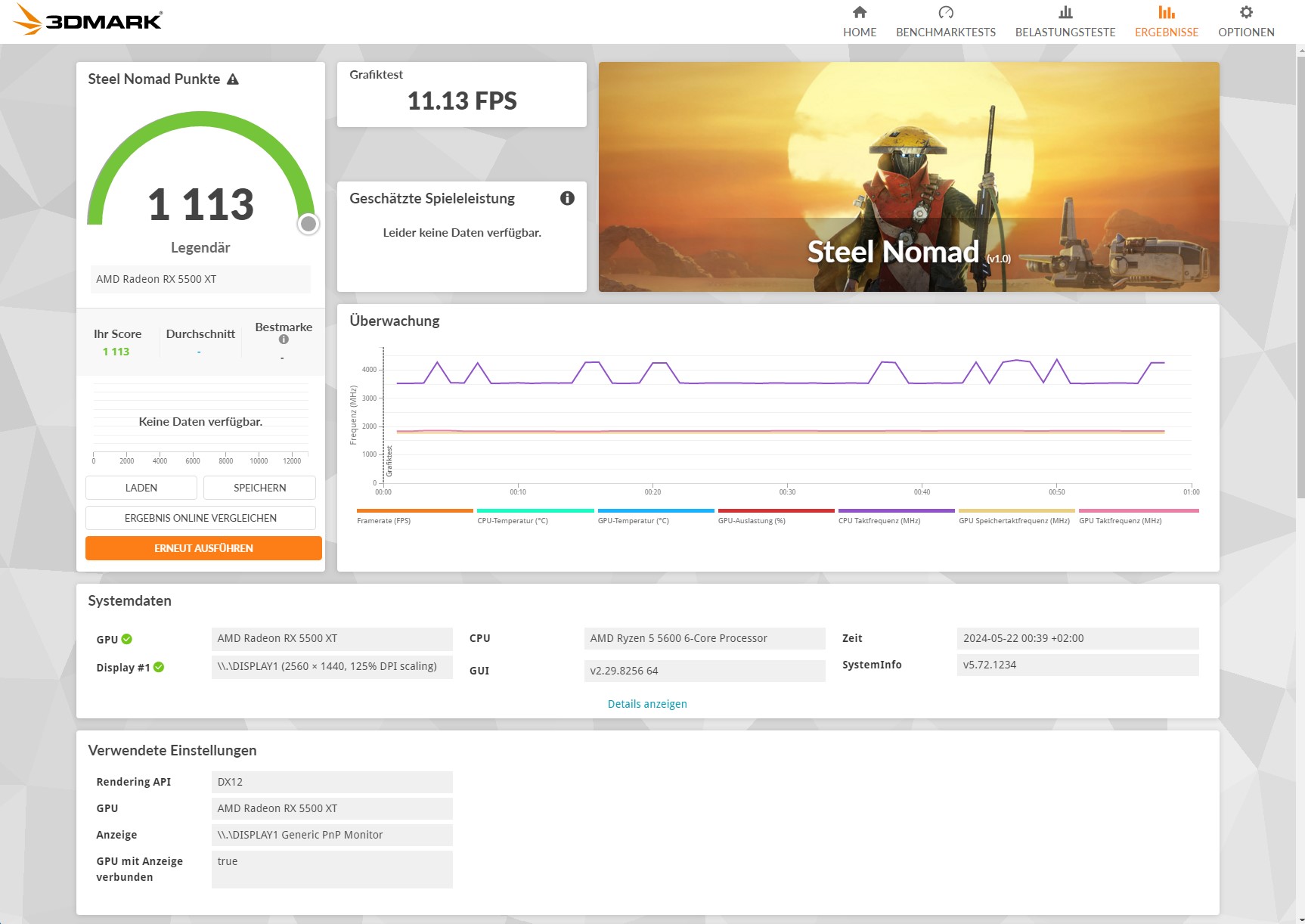Click the warning triangle beside Steel Nomad Punkte
This screenshot has height=924, width=1305.
tap(233, 79)
